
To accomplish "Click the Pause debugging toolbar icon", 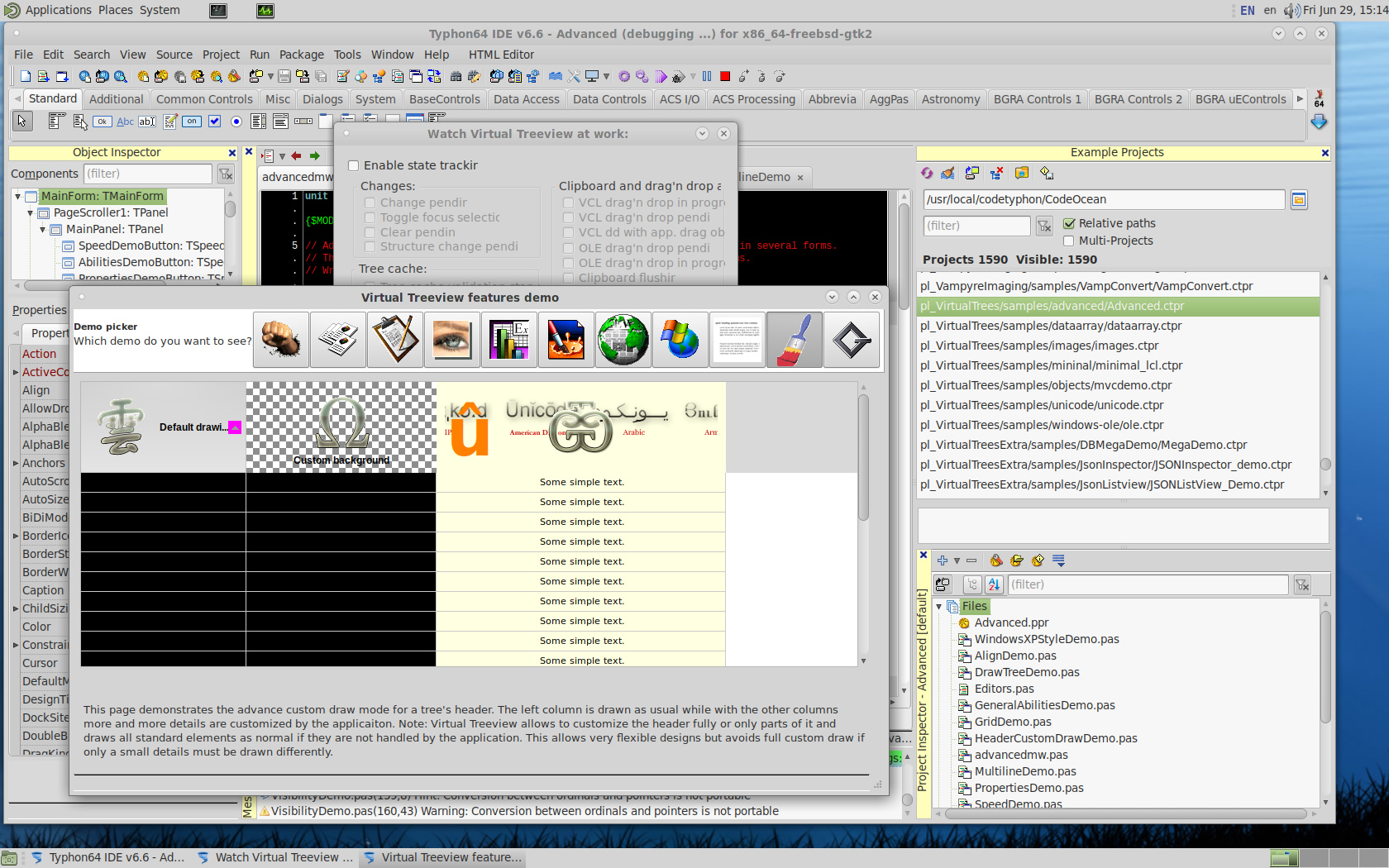I will pyautogui.click(x=707, y=76).
